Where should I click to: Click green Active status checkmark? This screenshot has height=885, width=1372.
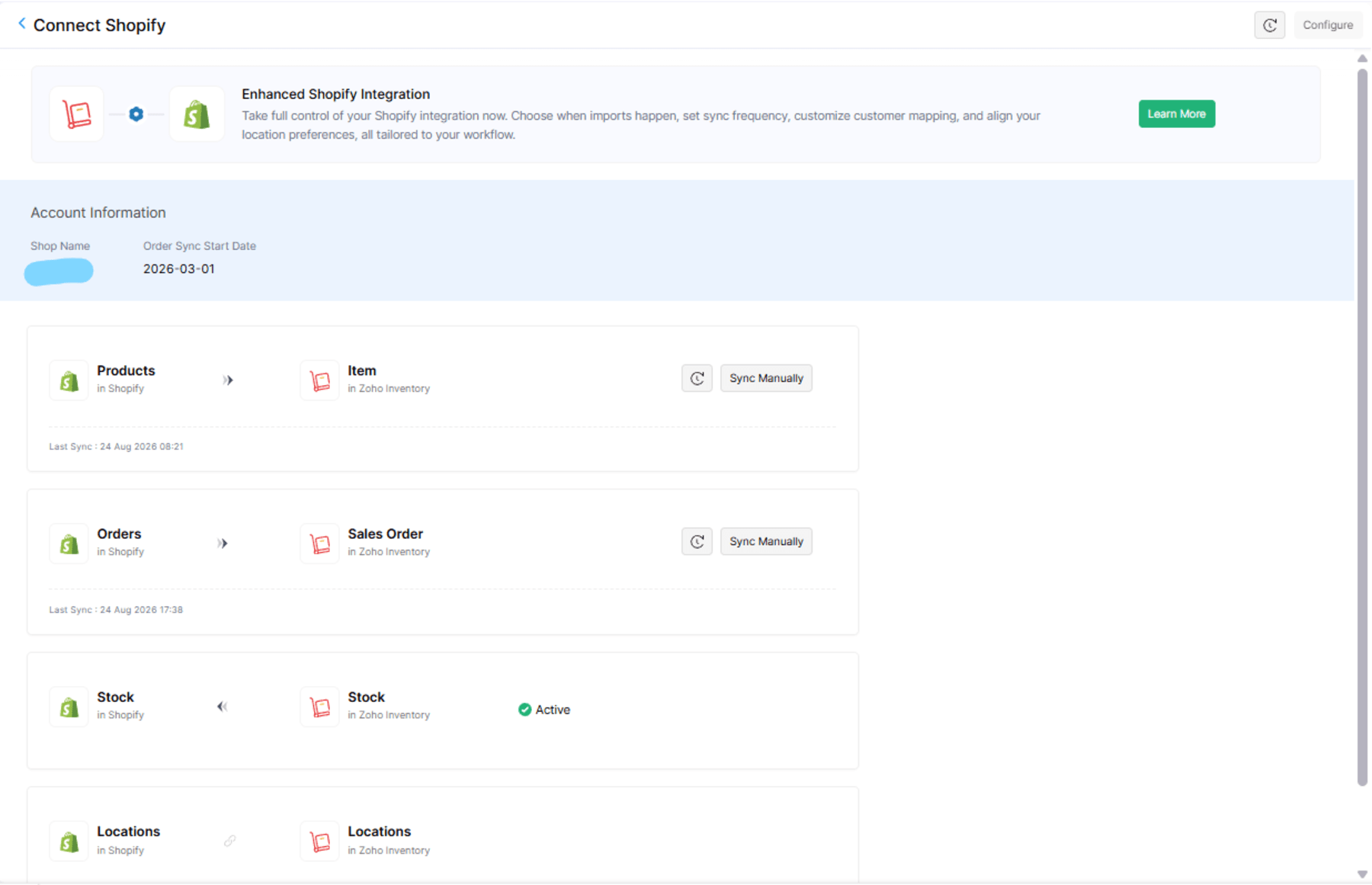524,710
